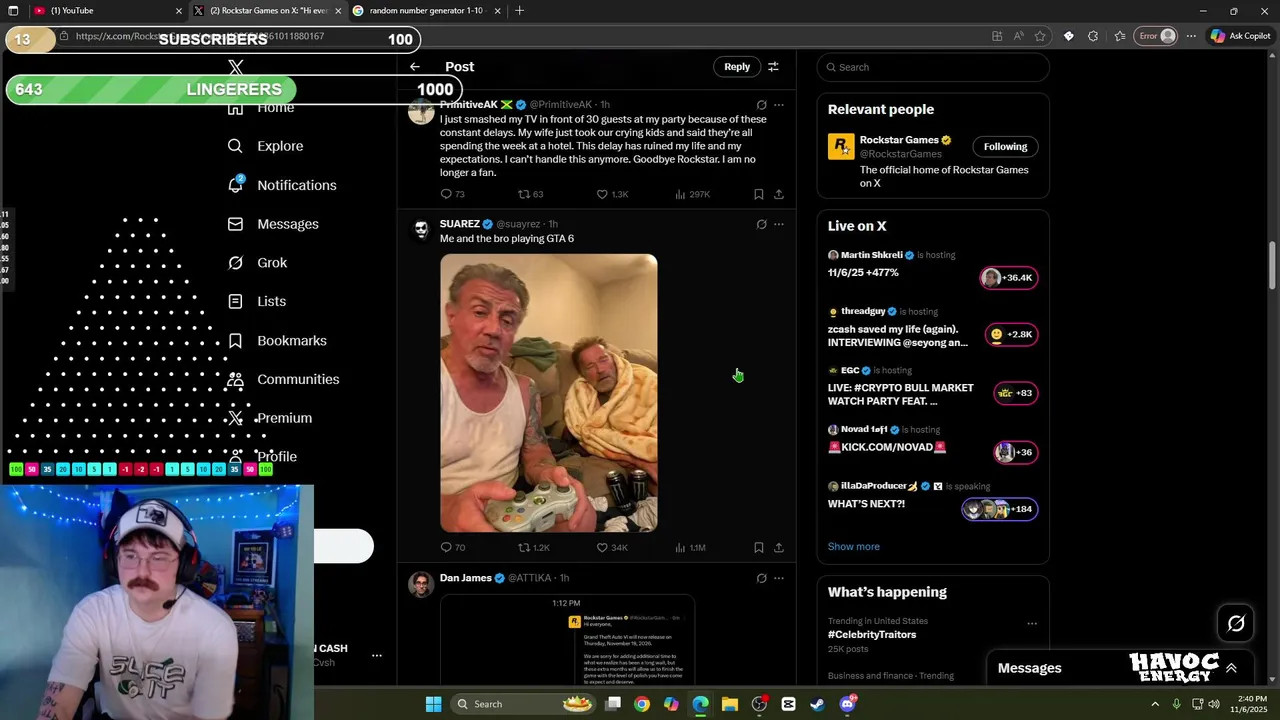Image resolution: width=1280 pixels, height=720 pixels.
Task: Open Steam from the Windows taskbar
Action: click(817, 704)
